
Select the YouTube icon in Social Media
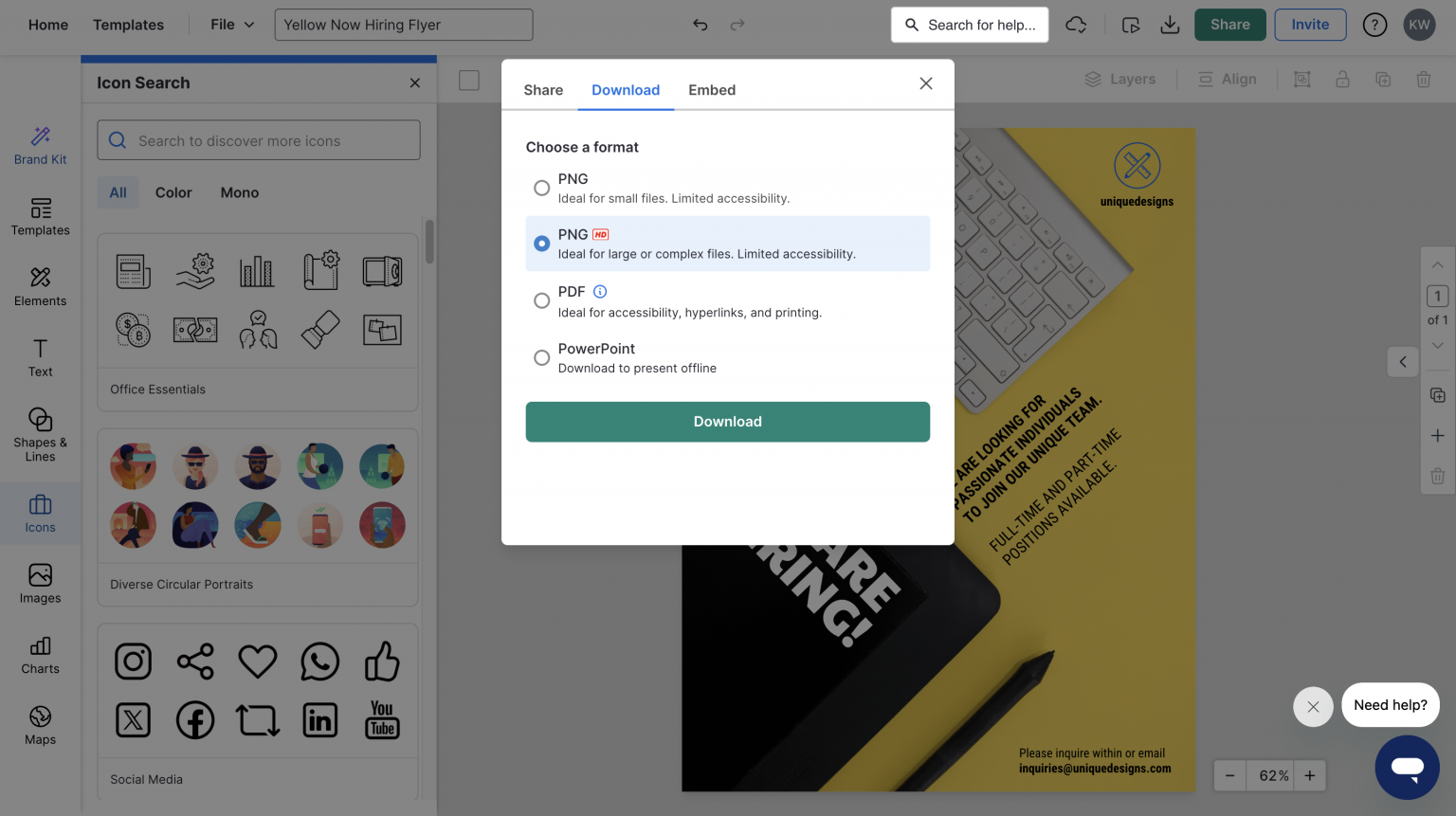[x=382, y=719]
